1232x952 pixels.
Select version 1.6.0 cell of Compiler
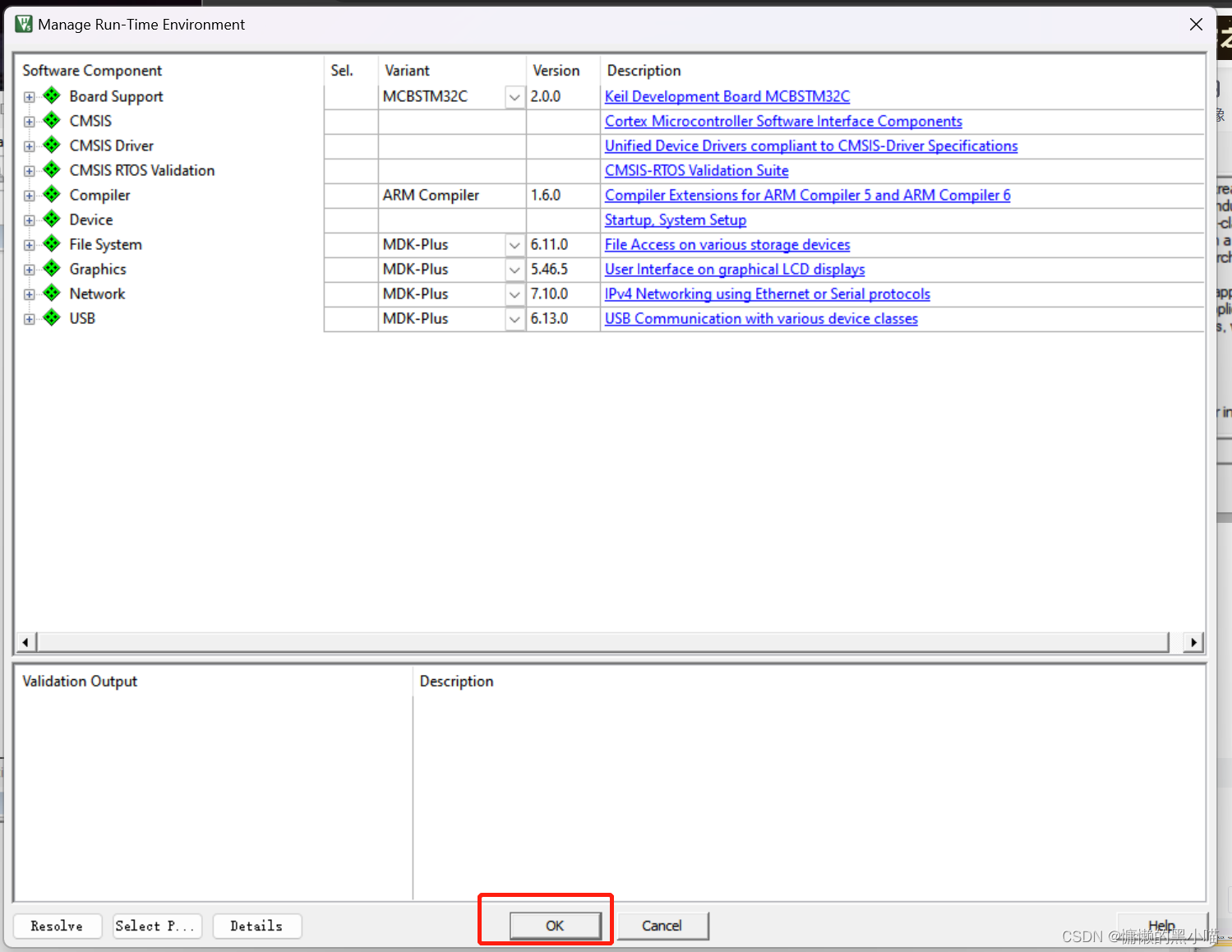tap(563, 196)
